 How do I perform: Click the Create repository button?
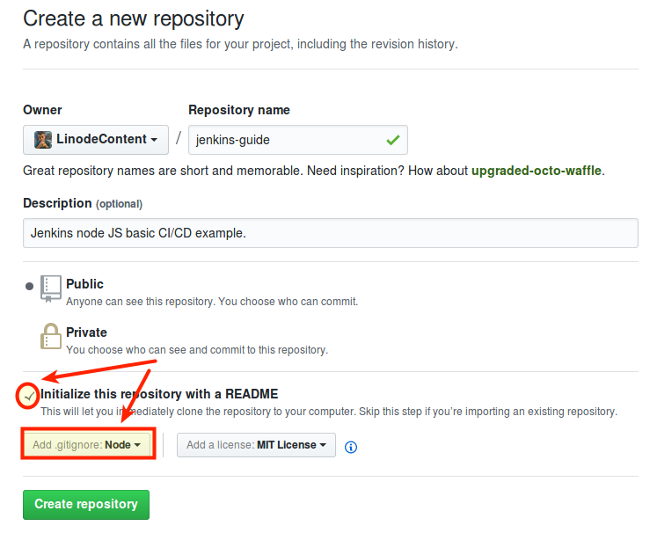click(86, 505)
